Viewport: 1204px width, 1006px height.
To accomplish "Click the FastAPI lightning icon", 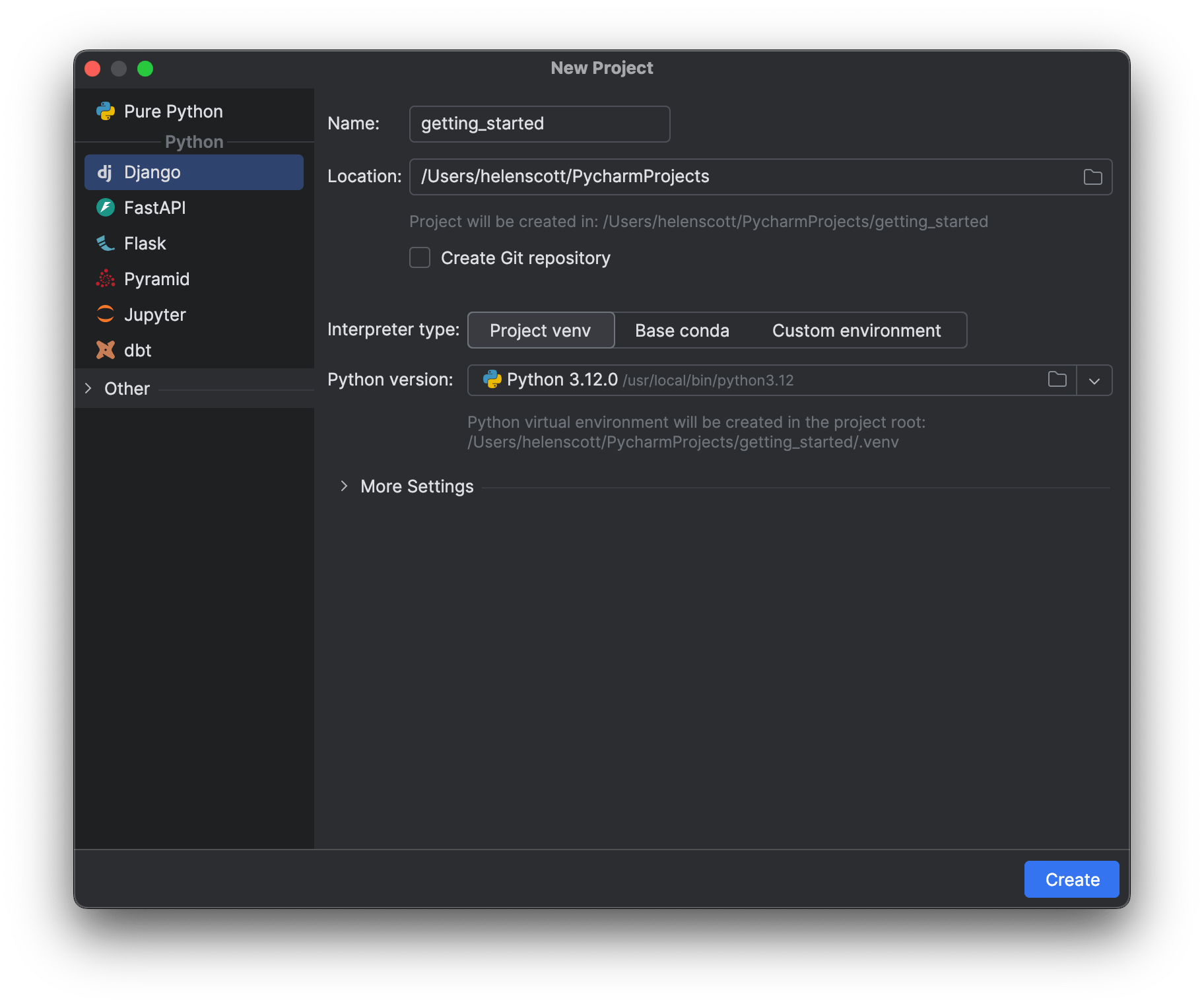I will click(x=106, y=208).
